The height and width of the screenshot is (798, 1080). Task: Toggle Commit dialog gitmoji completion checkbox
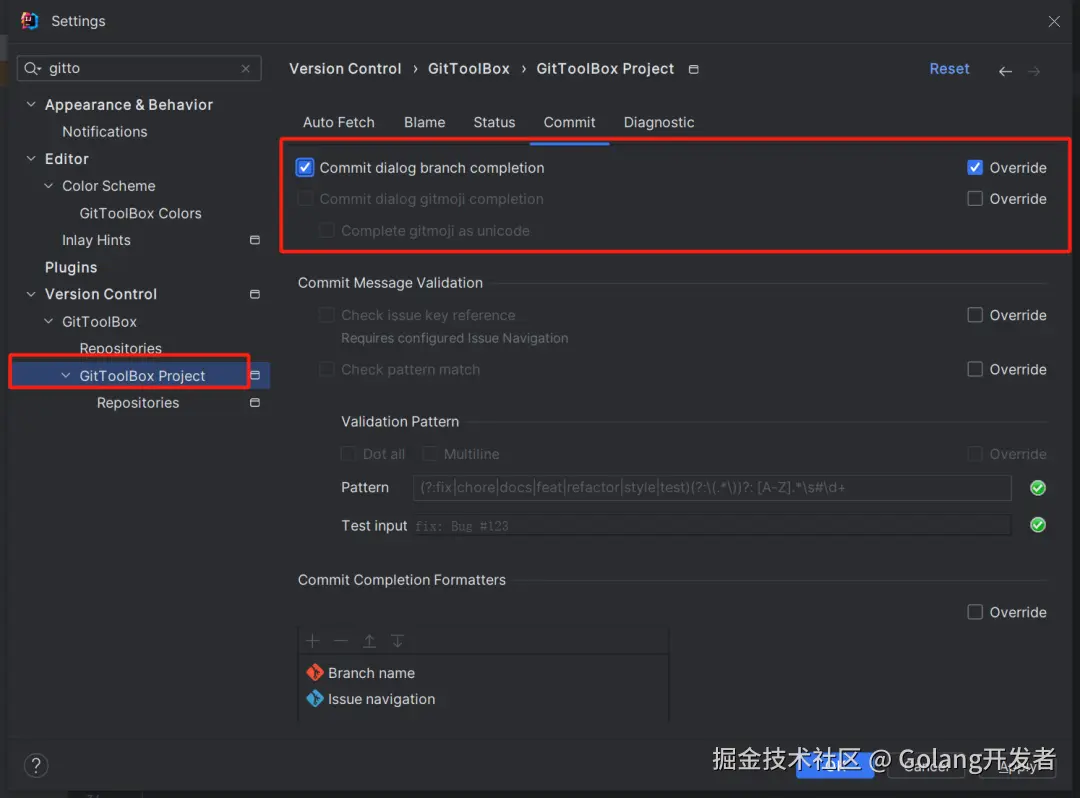point(304,199)
